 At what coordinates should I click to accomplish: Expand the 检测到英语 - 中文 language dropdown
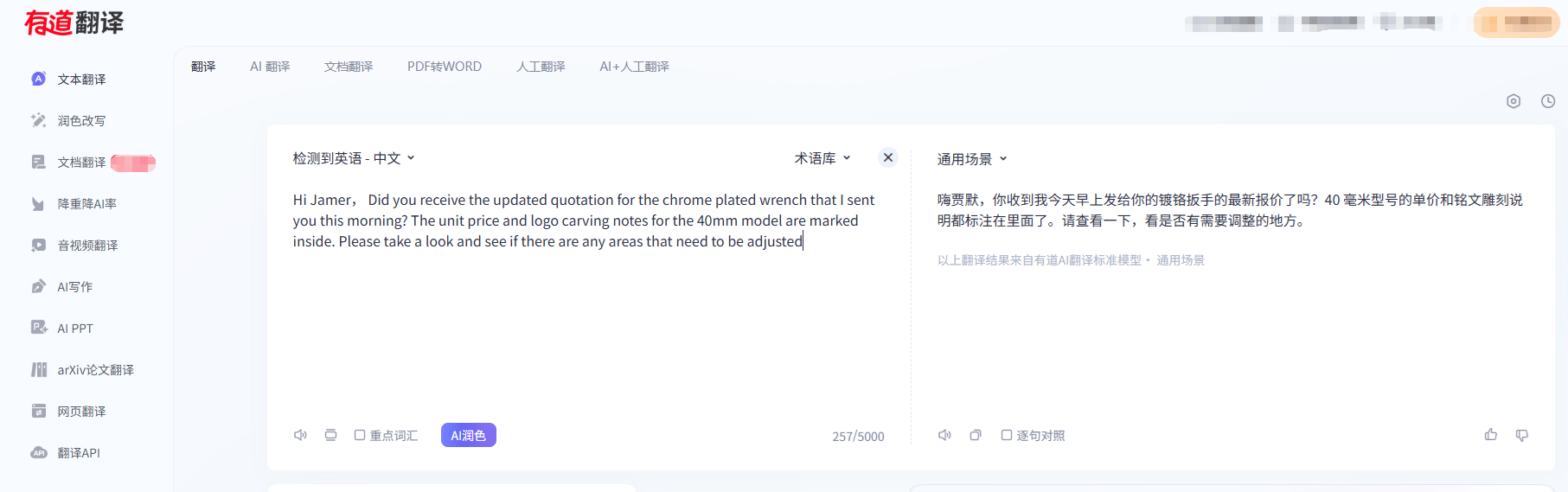(354, 158)
